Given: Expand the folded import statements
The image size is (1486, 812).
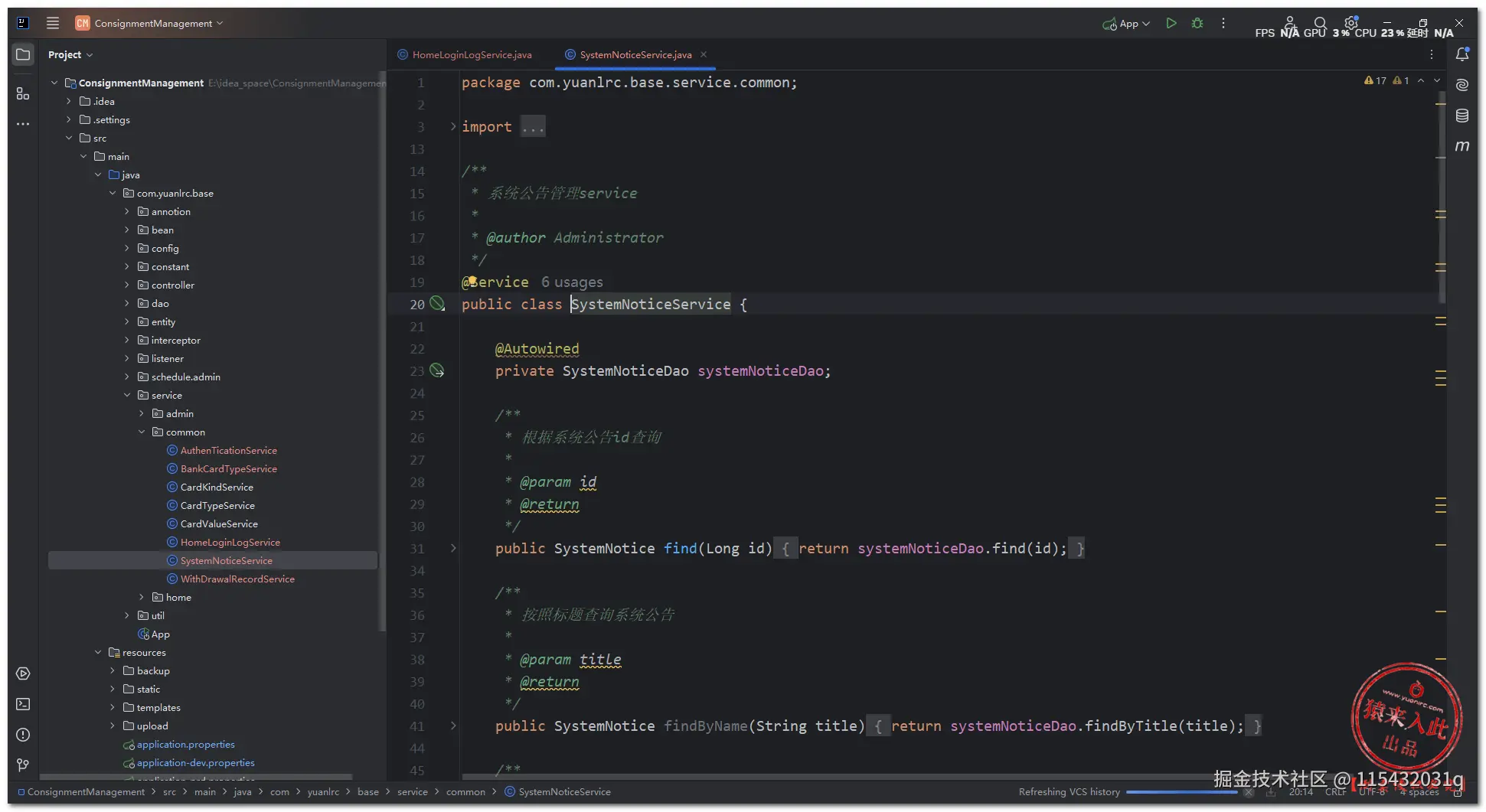Looking at the screenshot, I should [x=453, y=127].
